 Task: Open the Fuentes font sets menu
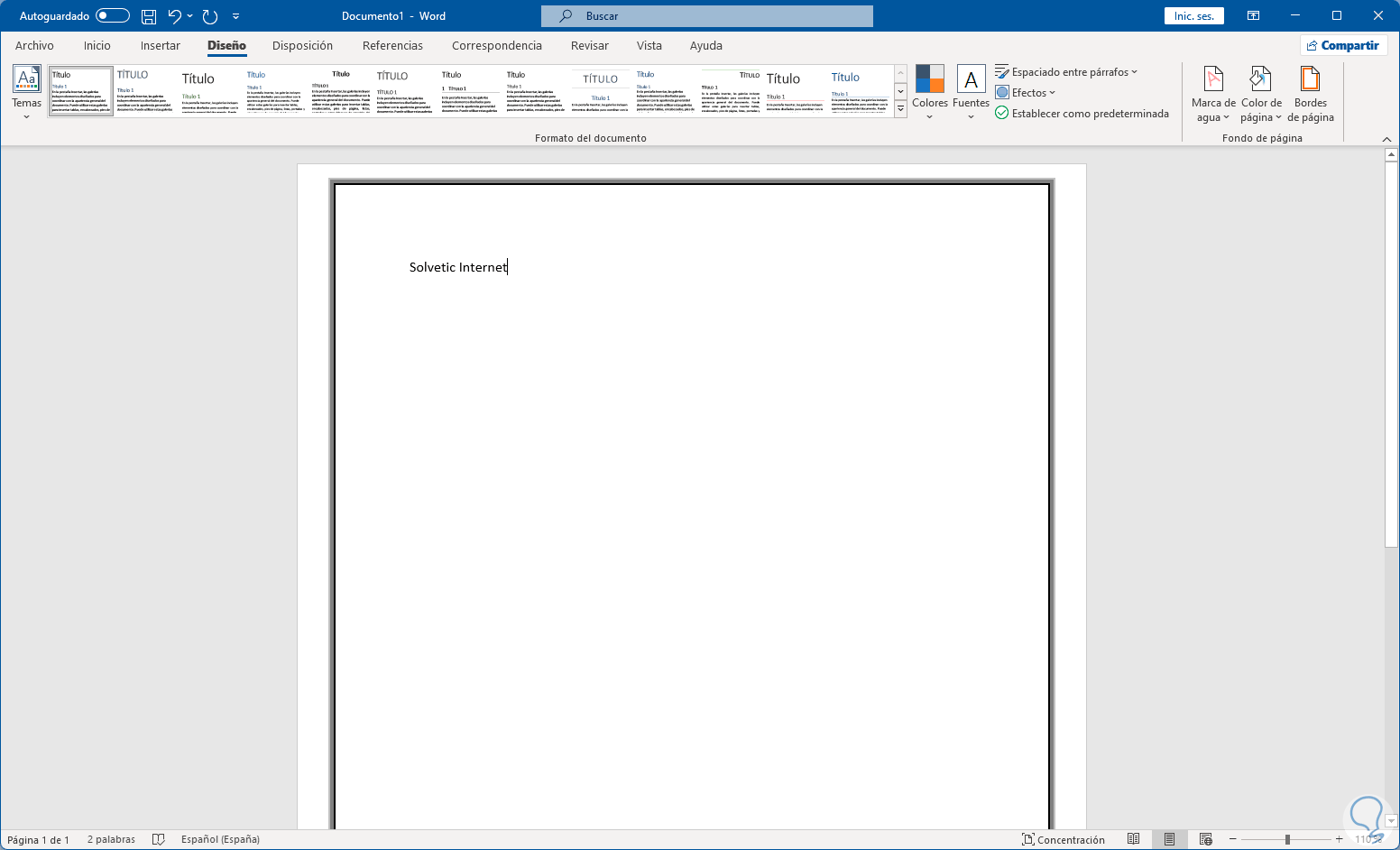(971, 92)
